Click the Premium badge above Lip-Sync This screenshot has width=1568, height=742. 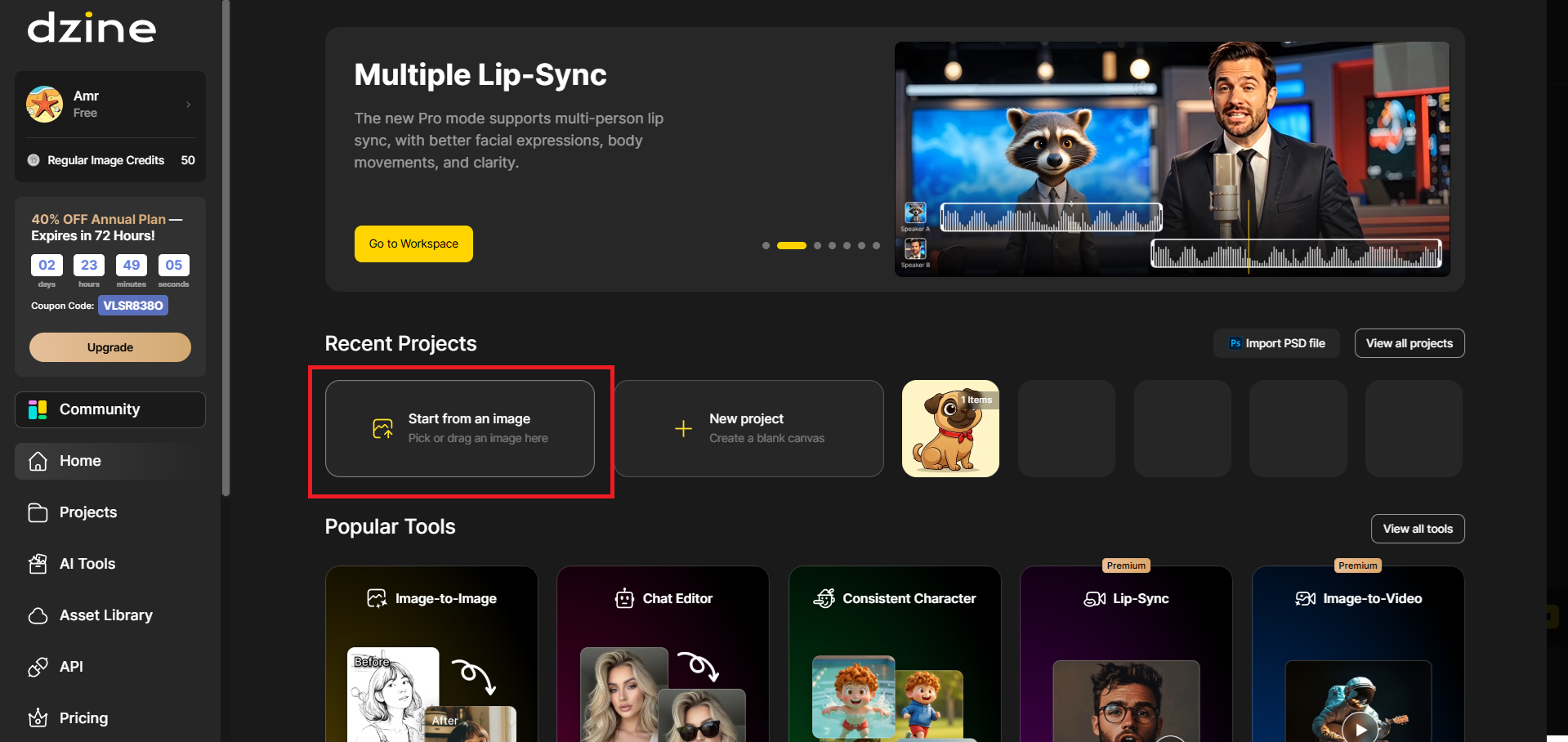[1126, 565]
